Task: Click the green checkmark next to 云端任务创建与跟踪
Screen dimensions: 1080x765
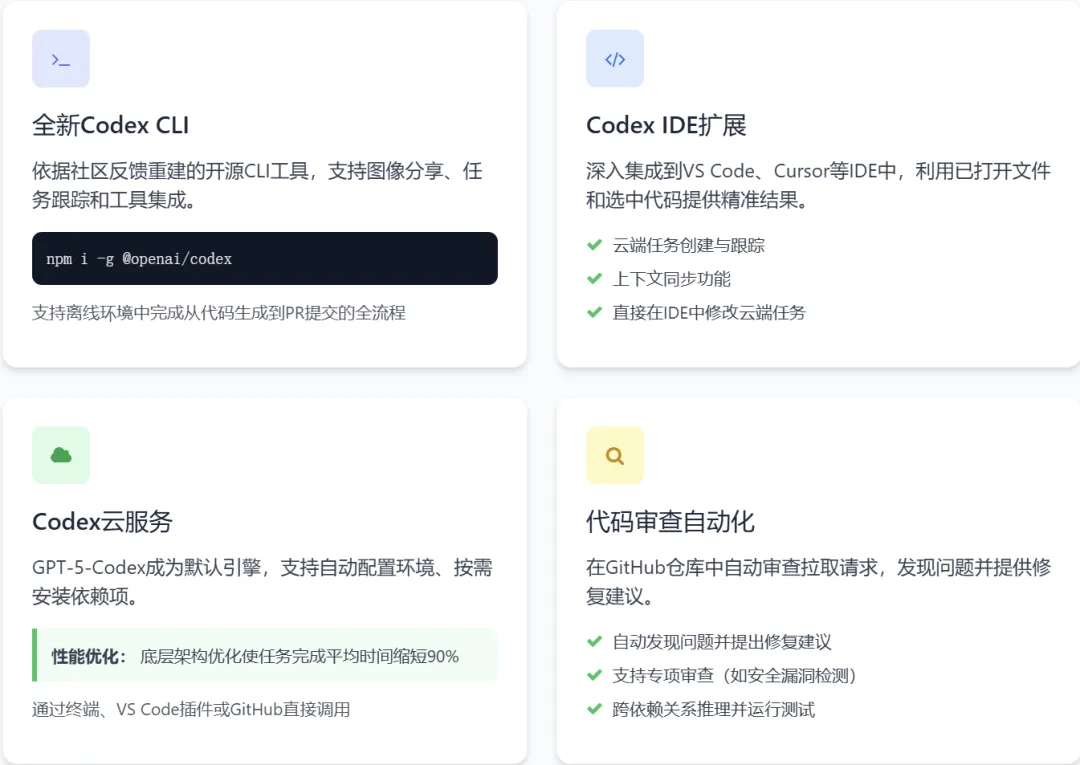Action: point(594,245)
